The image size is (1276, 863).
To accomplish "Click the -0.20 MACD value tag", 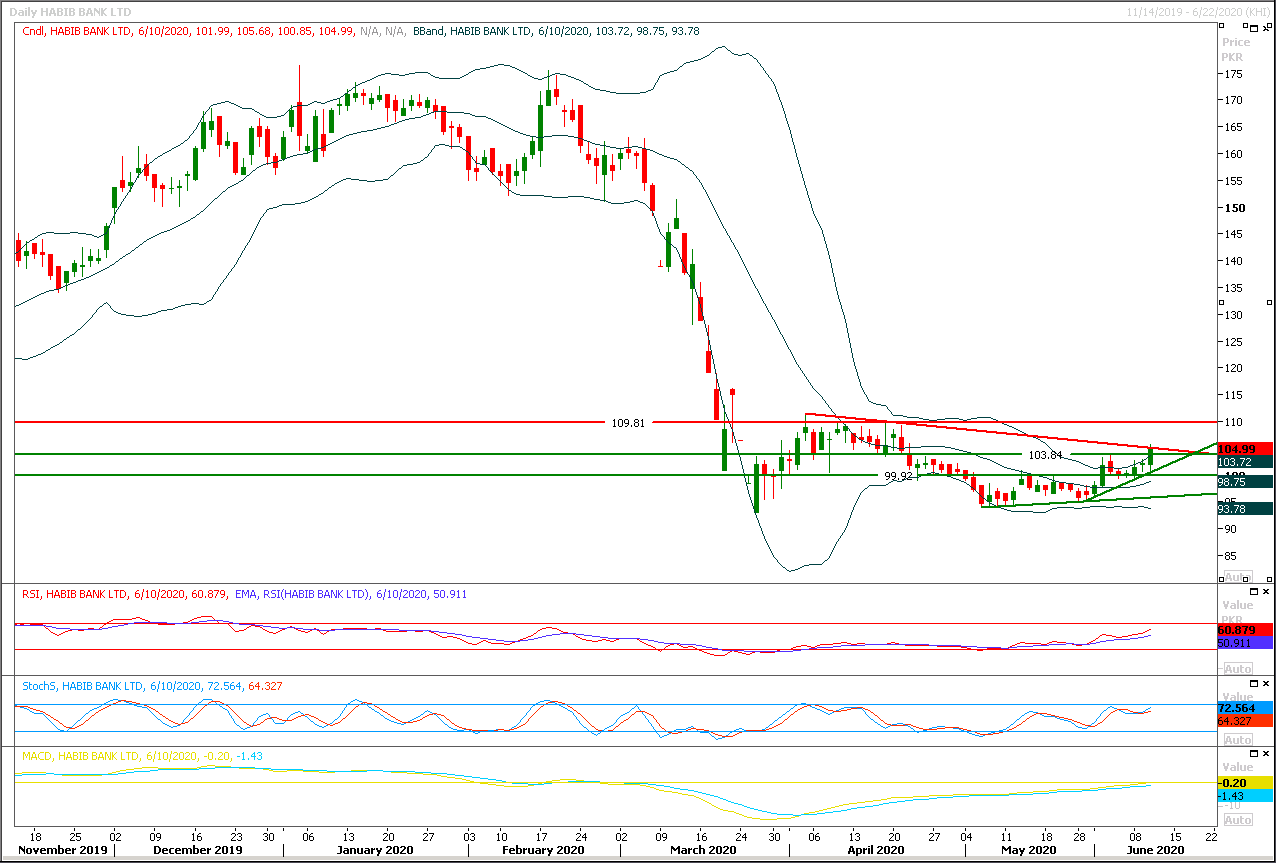I will point(1244,782).
